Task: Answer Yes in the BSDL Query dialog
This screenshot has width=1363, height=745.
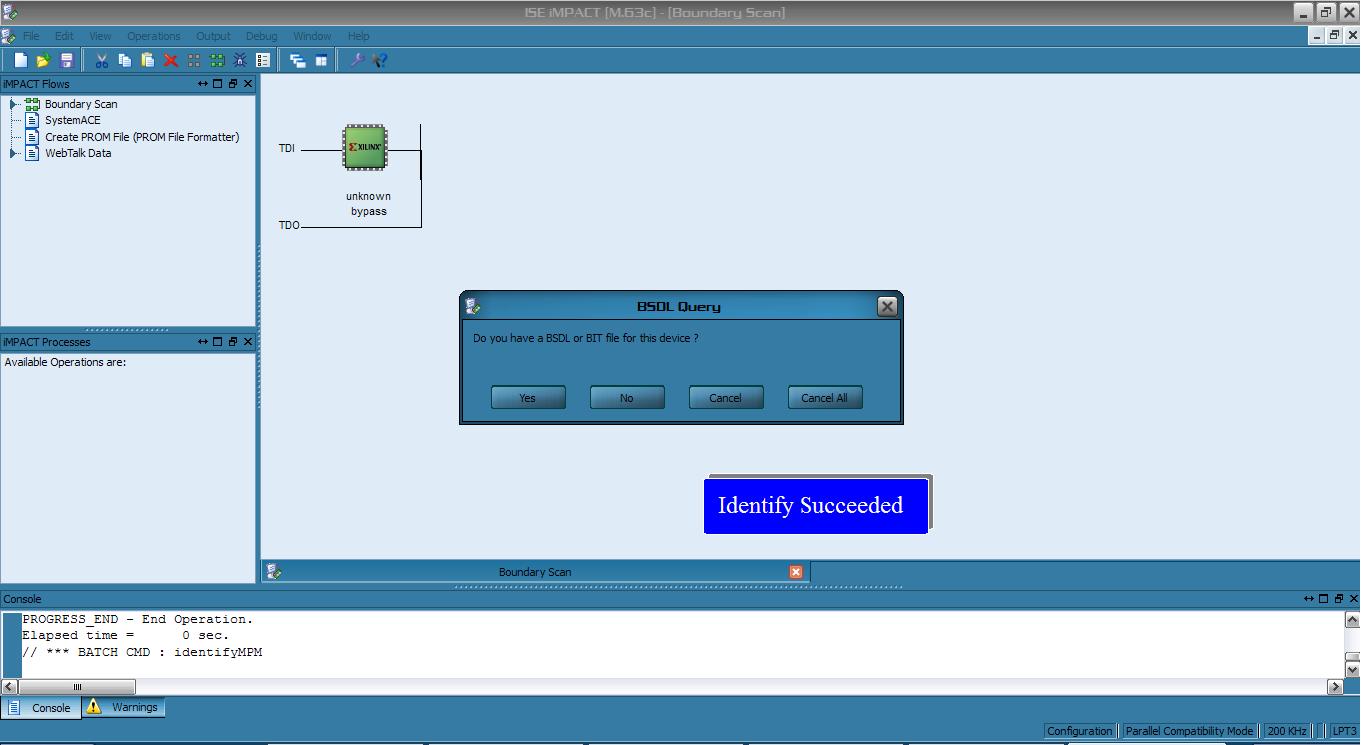Action: (528, 398)
